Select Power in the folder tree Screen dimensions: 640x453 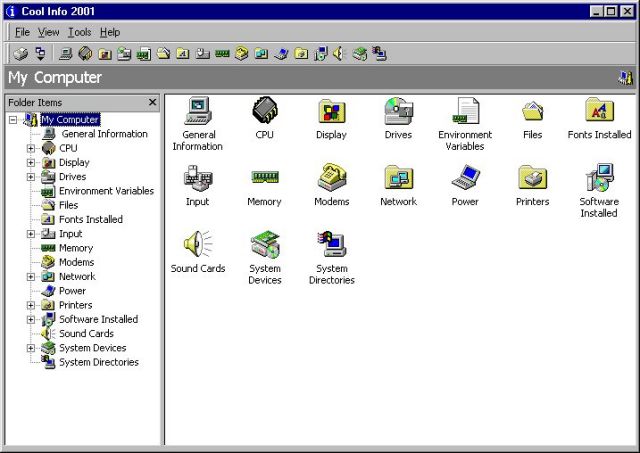[x=72, y=291]
